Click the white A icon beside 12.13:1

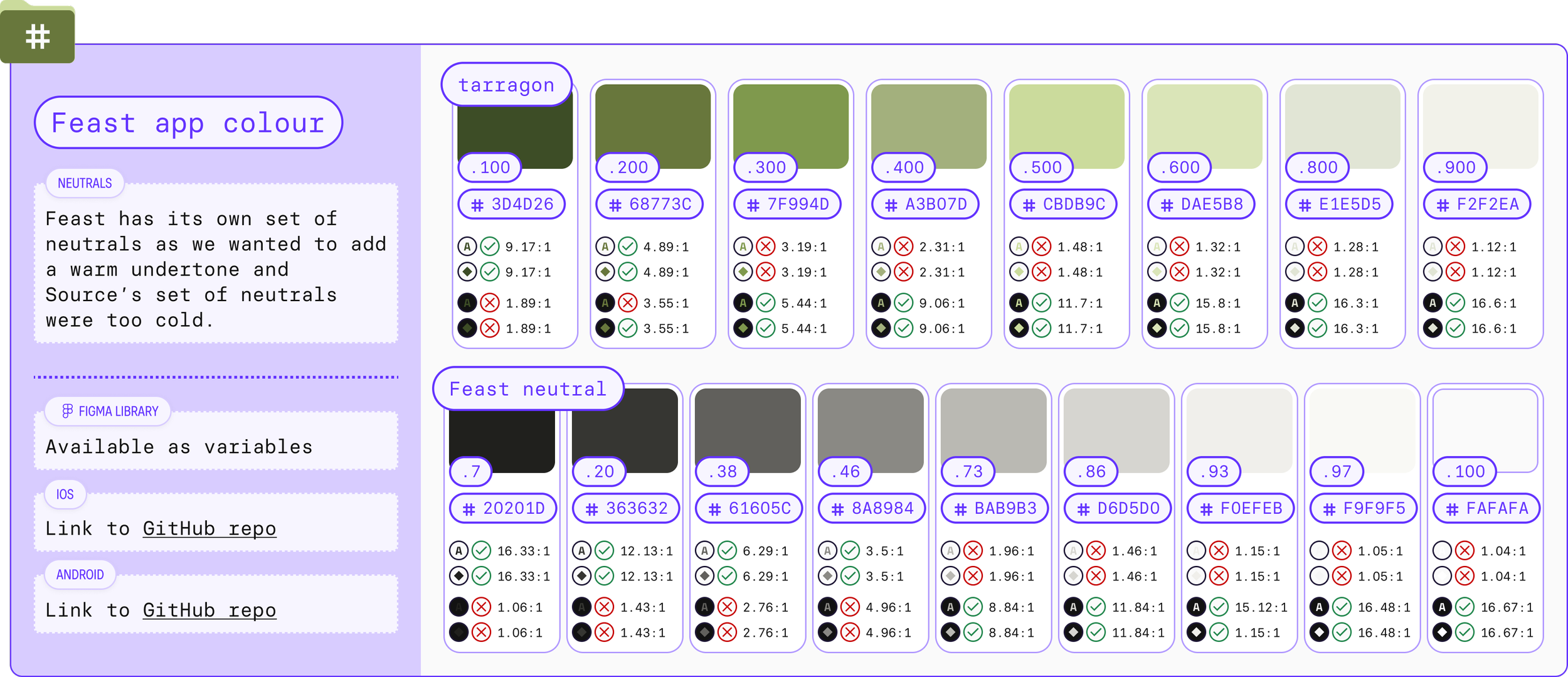[582, 551]
